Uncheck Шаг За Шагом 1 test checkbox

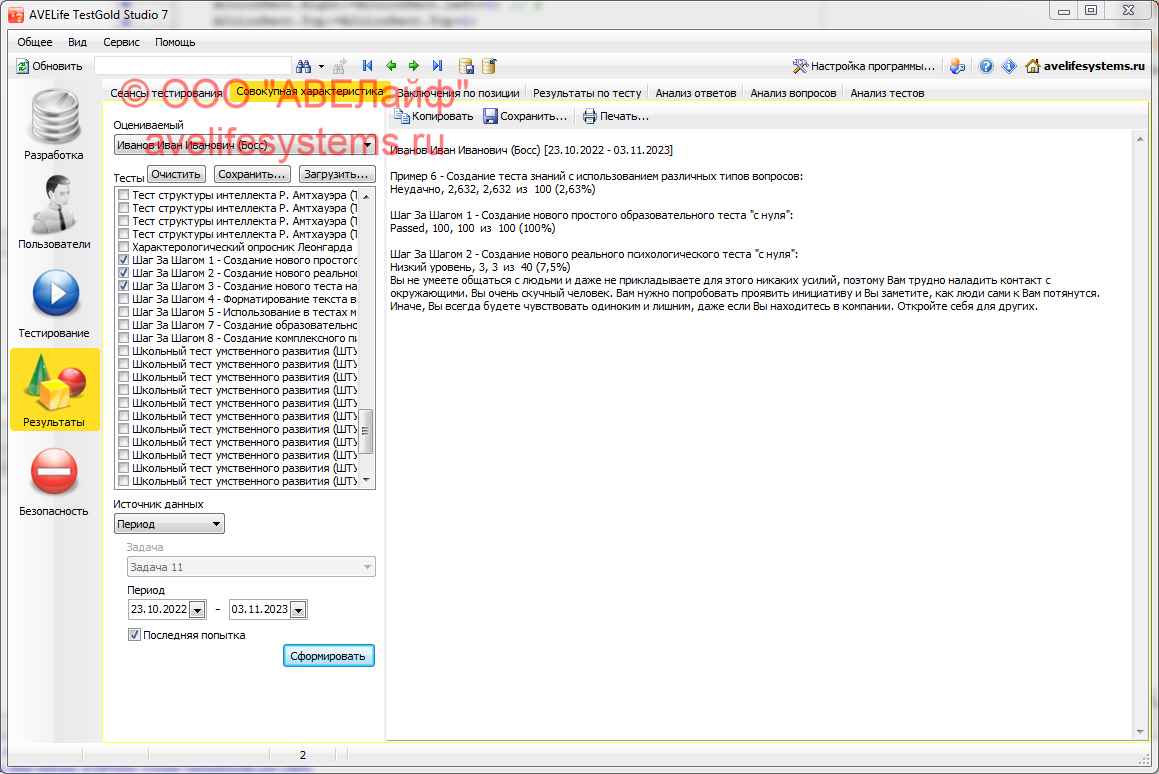[x=123, y=260]
